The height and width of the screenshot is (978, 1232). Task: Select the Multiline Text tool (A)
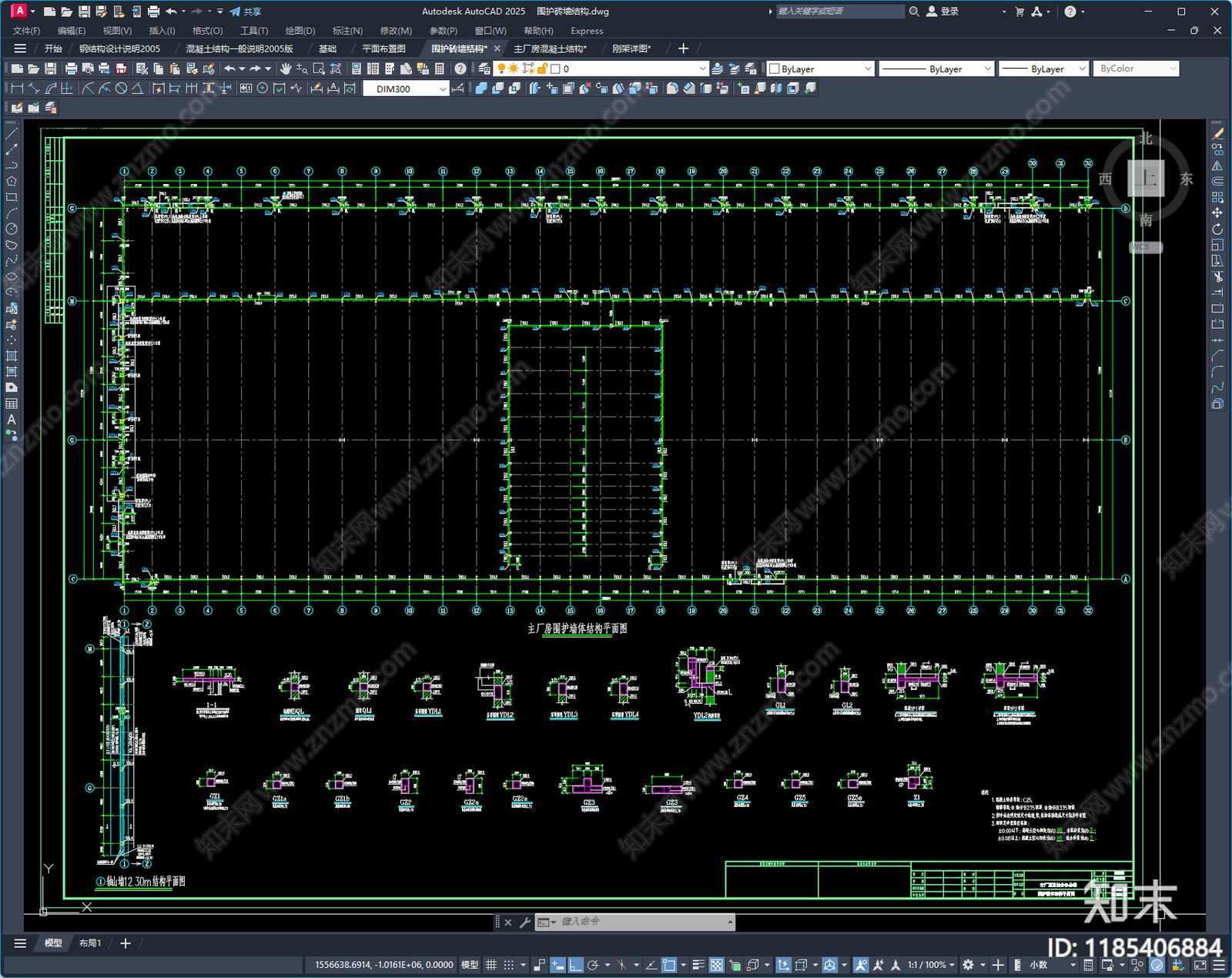coord(12,420)
